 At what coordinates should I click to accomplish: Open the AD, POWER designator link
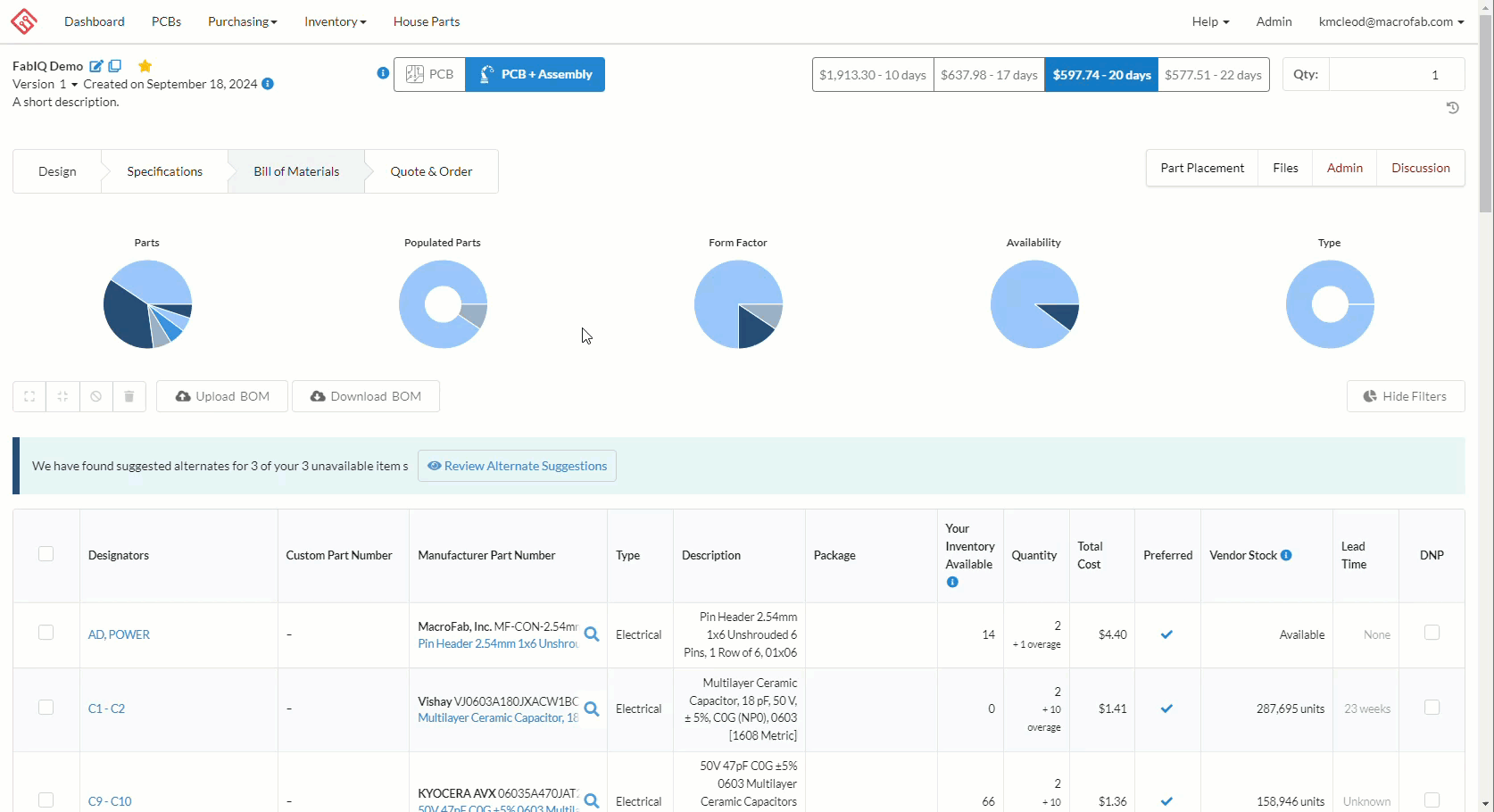coord(119,634)
